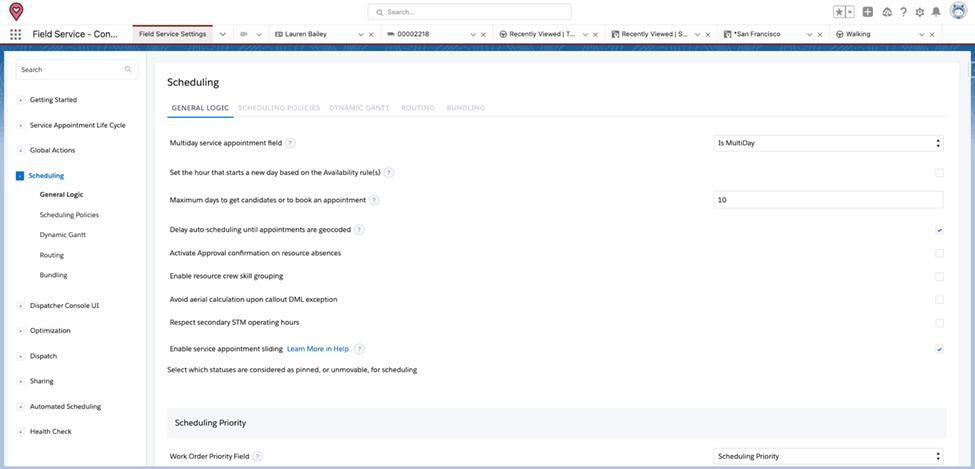Viewport: 975px width, 469px height.
Task: Expand Service Appointment Life Cycle section
Action: click(x=21, y=126)
